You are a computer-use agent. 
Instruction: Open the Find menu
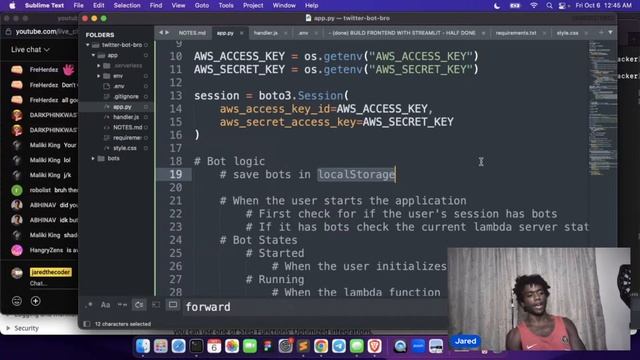(156, 5)
